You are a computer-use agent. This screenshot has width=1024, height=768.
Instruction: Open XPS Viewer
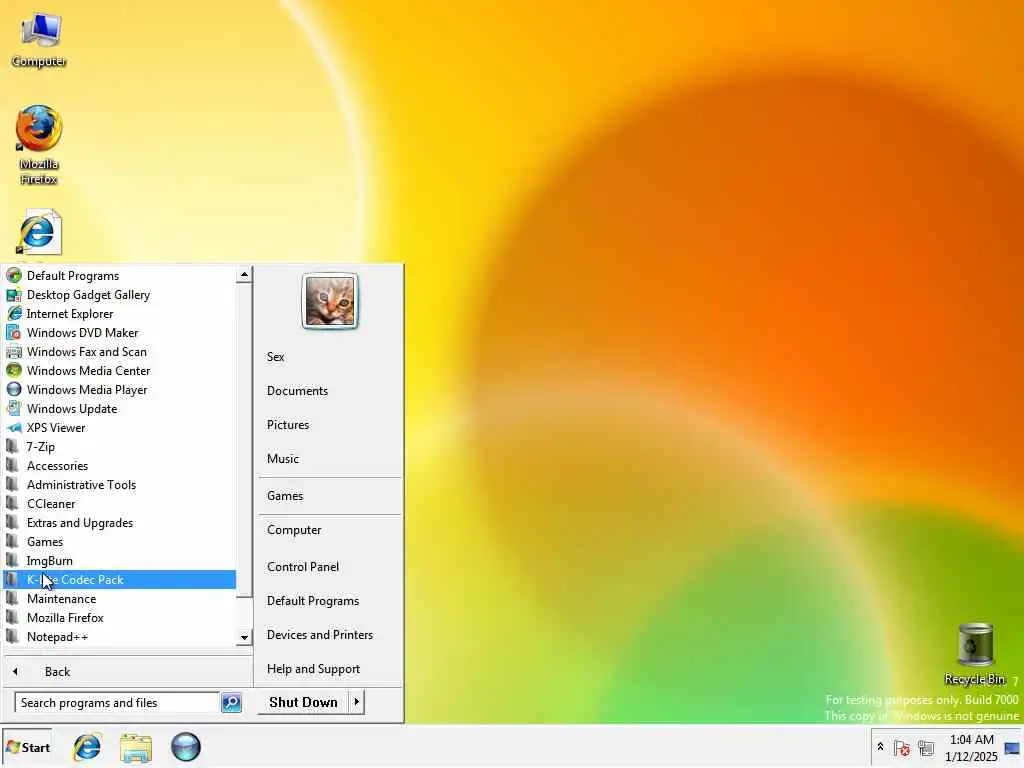(120, 428)
